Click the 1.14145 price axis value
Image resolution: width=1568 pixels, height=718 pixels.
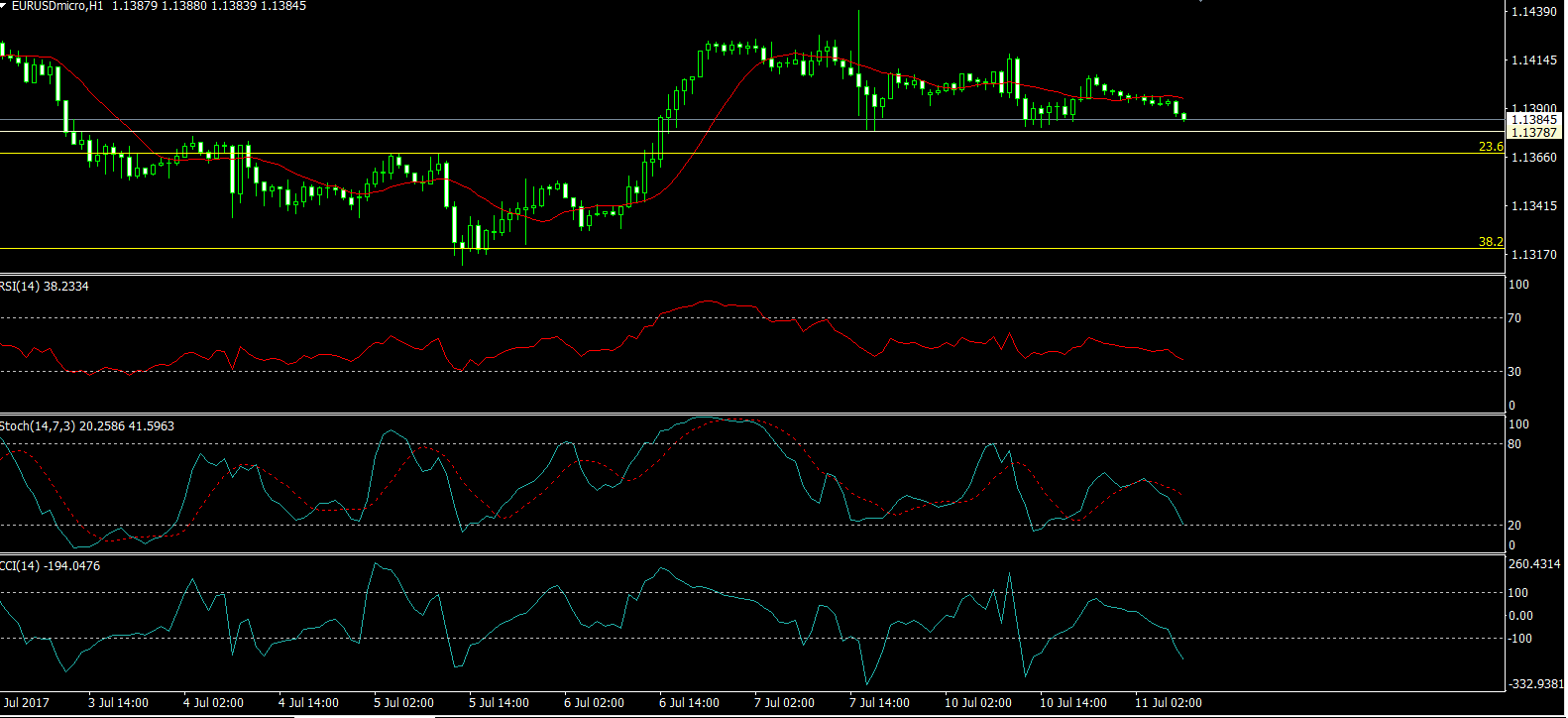coord(1534,60)
